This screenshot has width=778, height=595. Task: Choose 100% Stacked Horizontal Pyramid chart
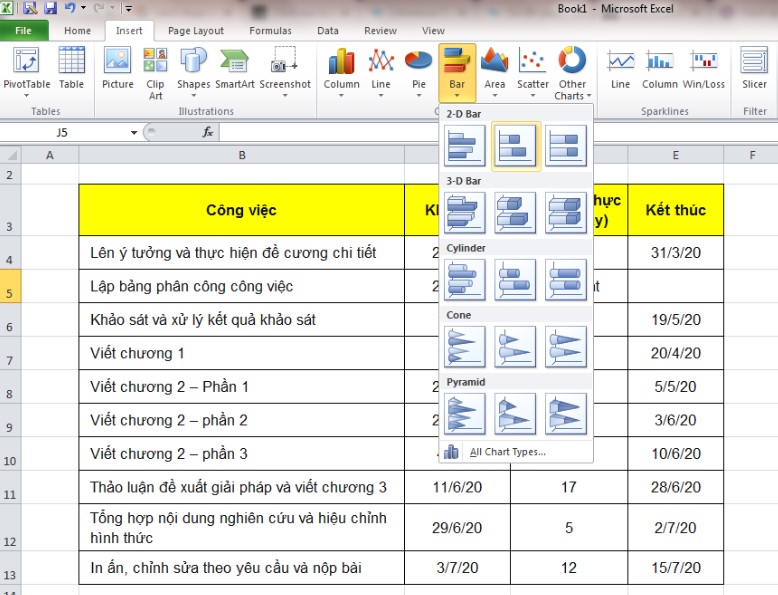point(566,414)
